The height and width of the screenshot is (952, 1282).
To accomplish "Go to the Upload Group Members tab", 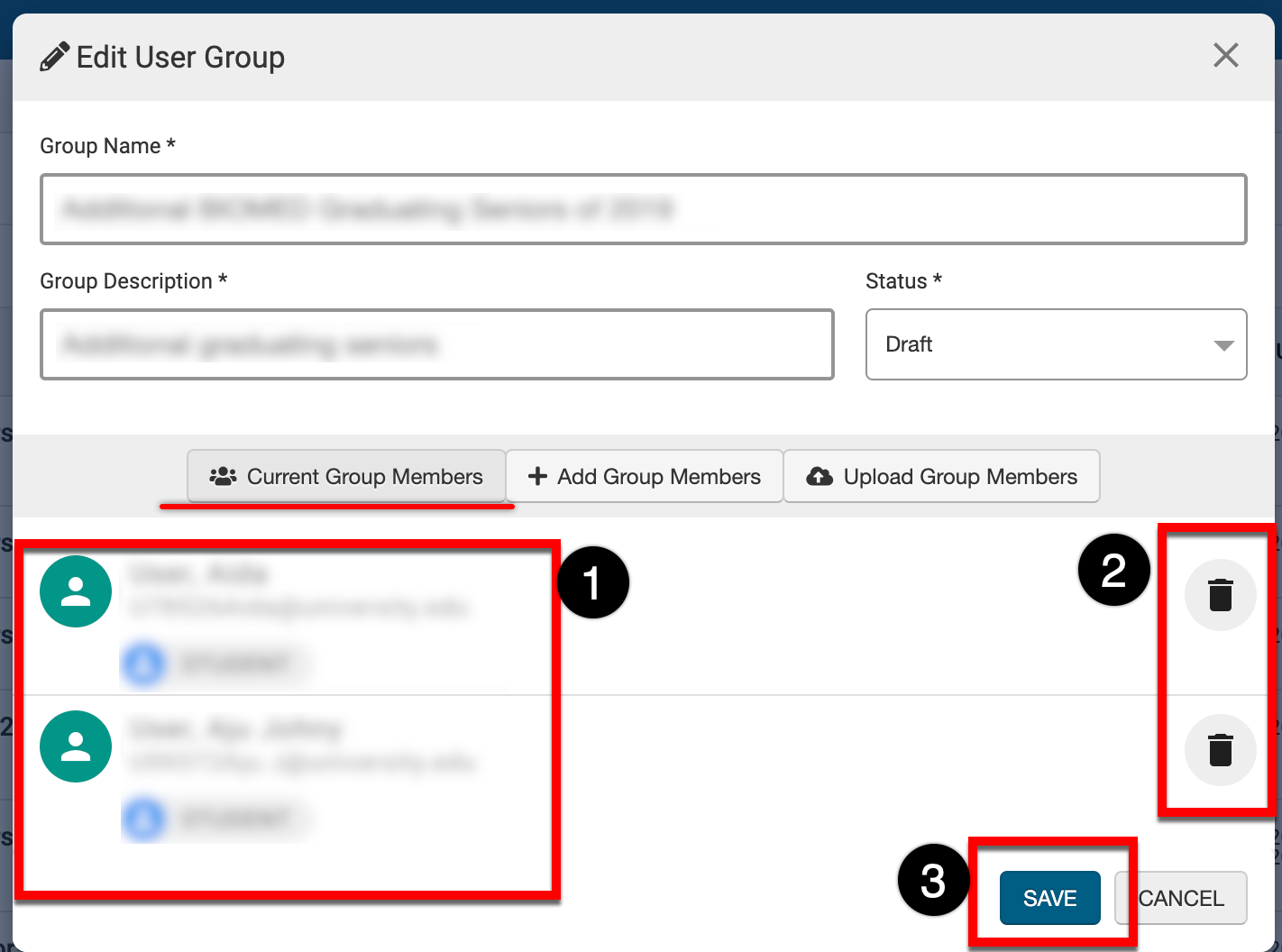I will click(x=941, y=477).
